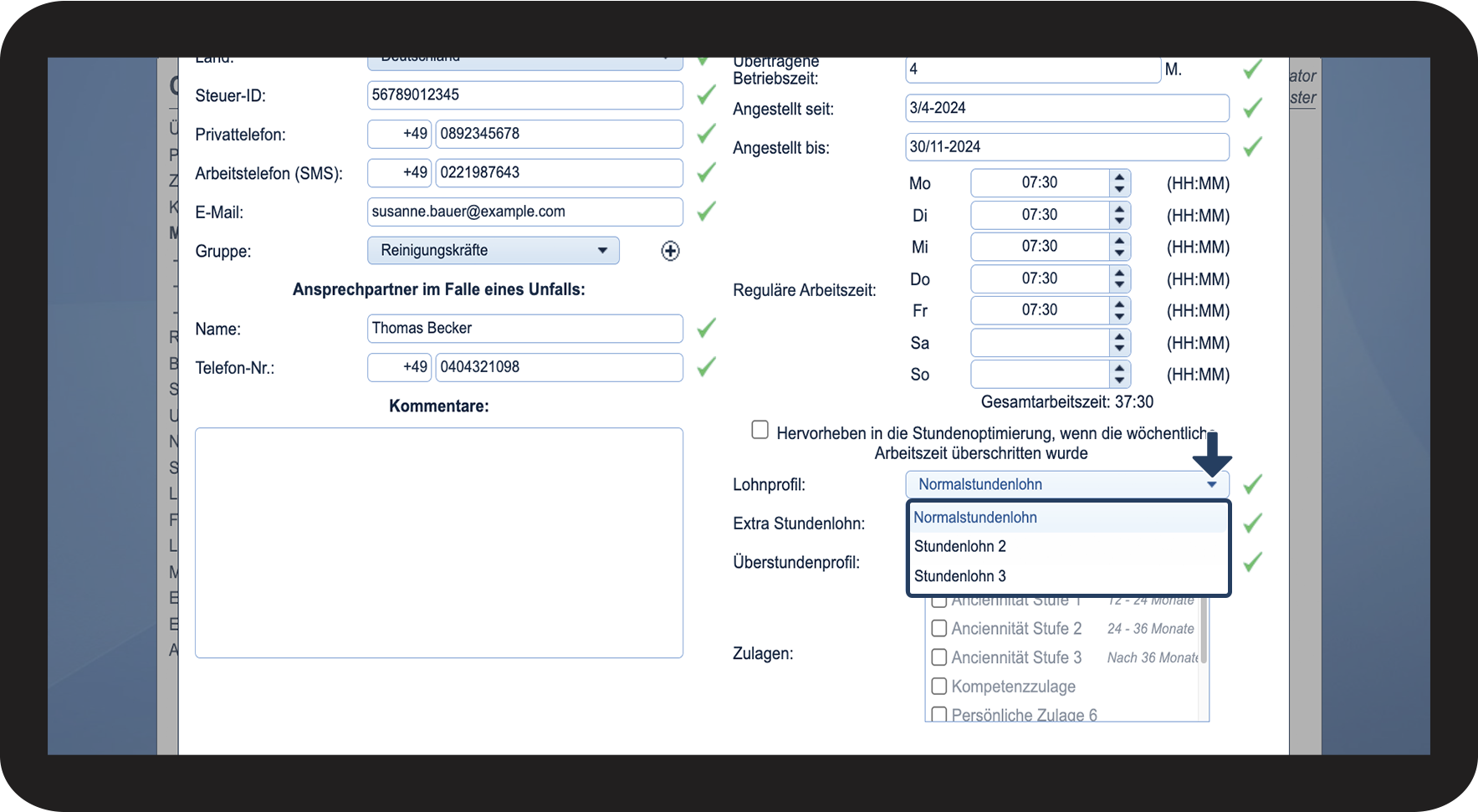The width and height of the screenshot is (1478, 812).
Task: Edit the Privattelefon country code field
Action: pyautogui.click(x=400, y=134)
